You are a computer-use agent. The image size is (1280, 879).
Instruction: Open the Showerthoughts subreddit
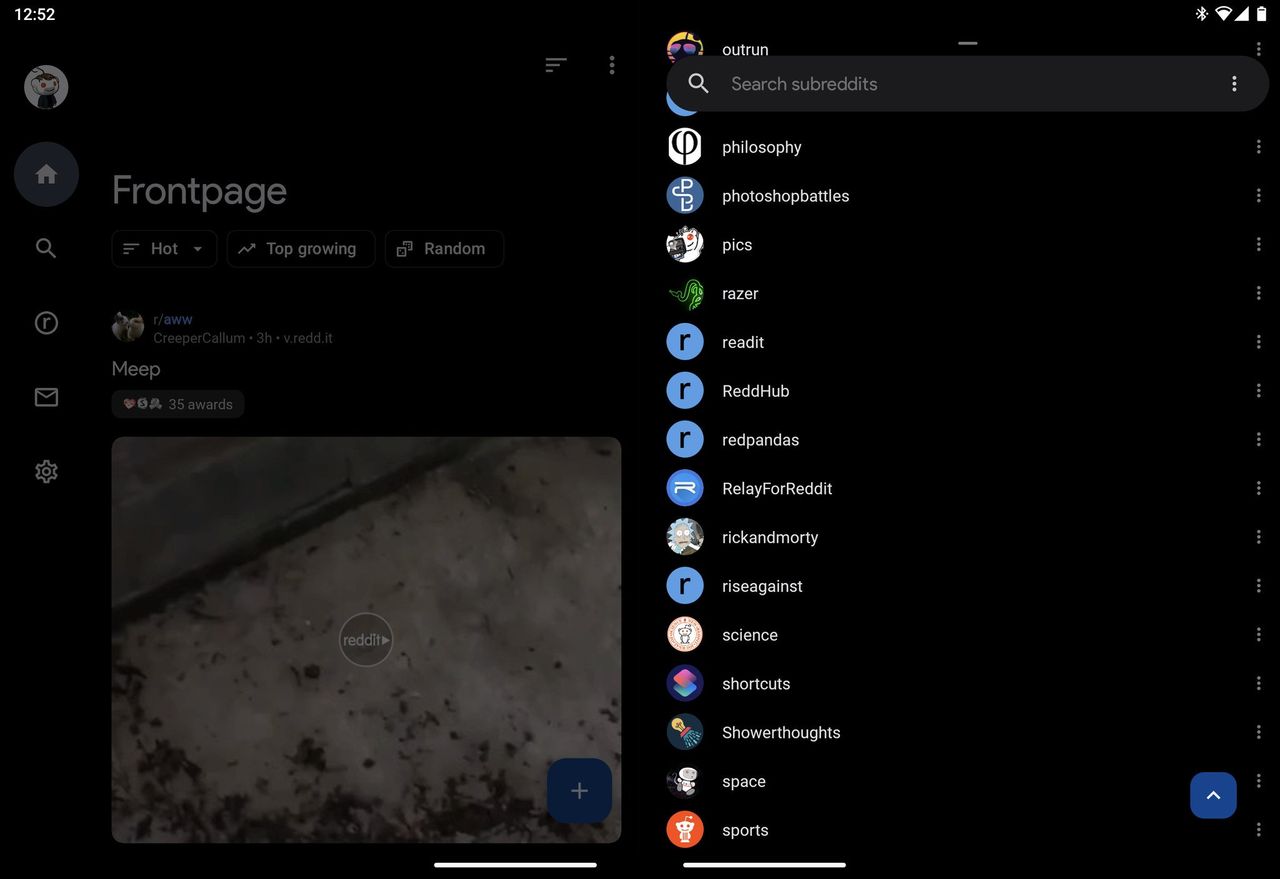coord(781,732)
